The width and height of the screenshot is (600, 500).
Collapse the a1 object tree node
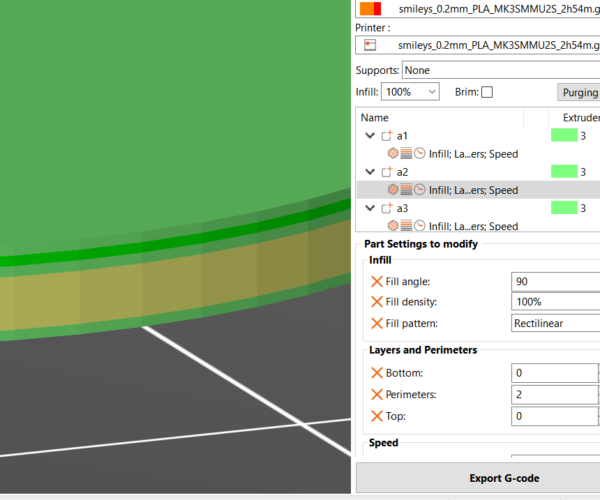[369, 135]
